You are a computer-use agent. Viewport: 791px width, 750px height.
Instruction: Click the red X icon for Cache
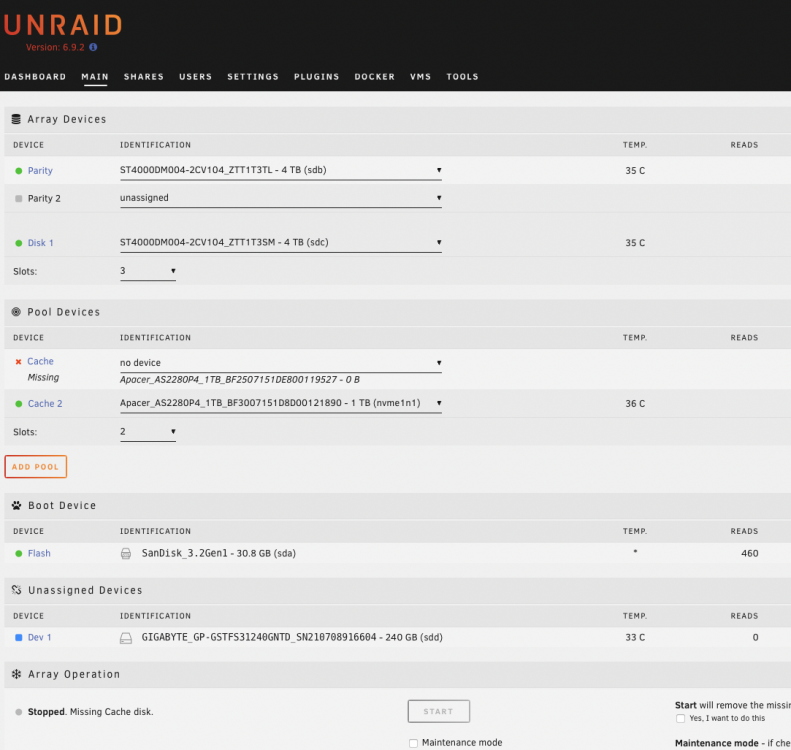[x=19, y=362]
